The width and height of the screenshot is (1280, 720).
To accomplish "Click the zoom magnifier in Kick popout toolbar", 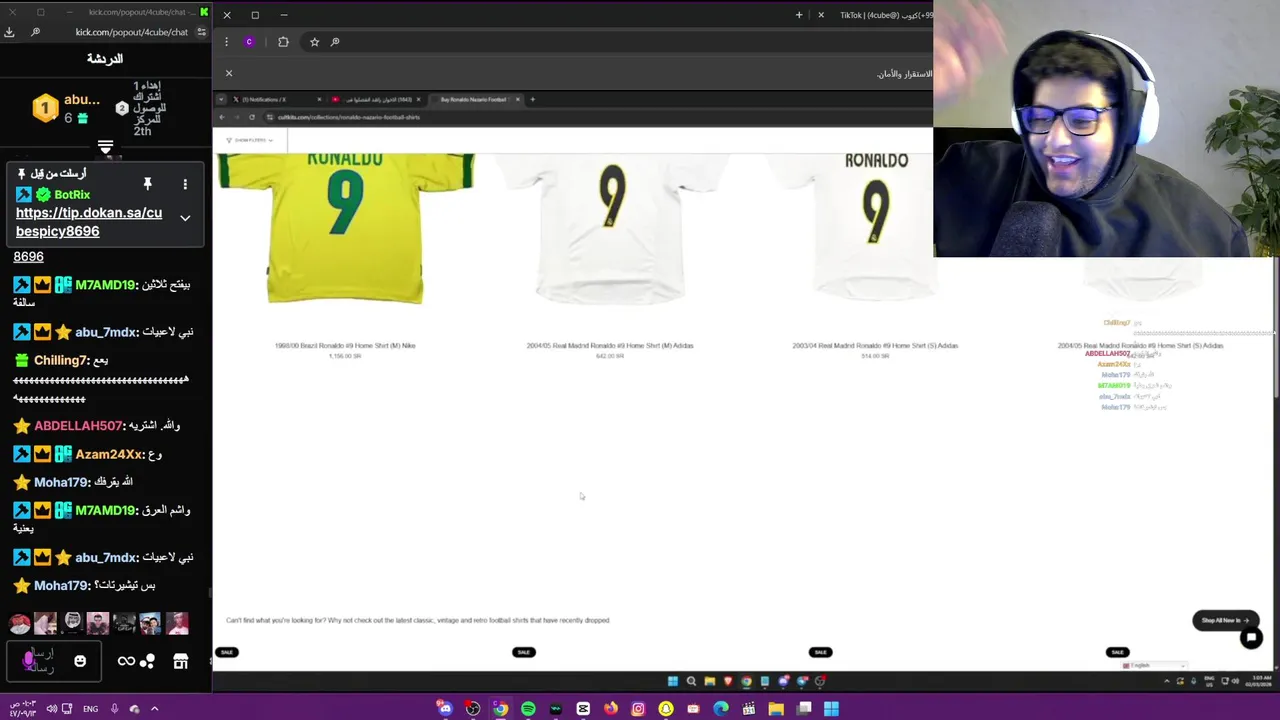I will tap(35, 32).
